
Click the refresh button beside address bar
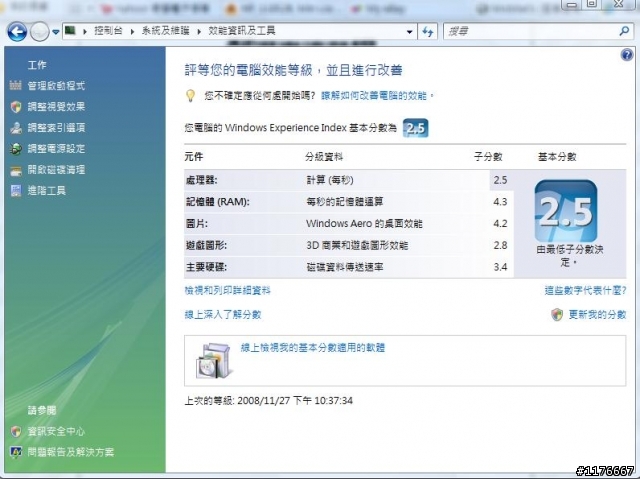pos(427,31)
